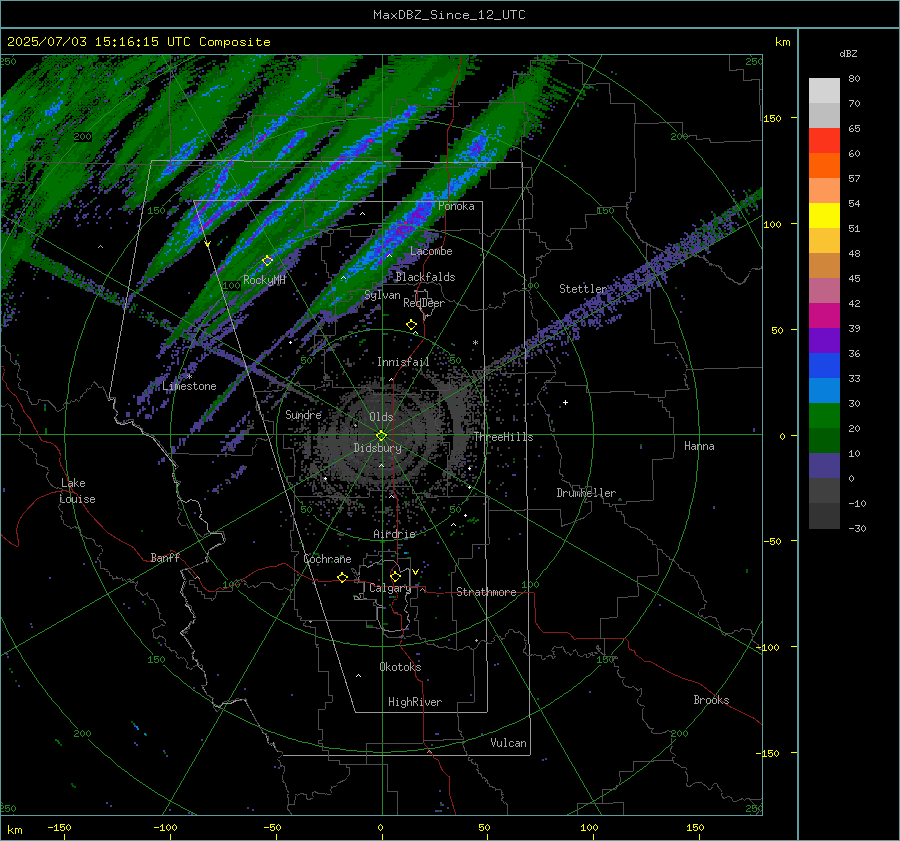Pick the dark orange 57–60 dBZ swatch
Viewport: 900px width, 841px height.
tap(824, 166)
